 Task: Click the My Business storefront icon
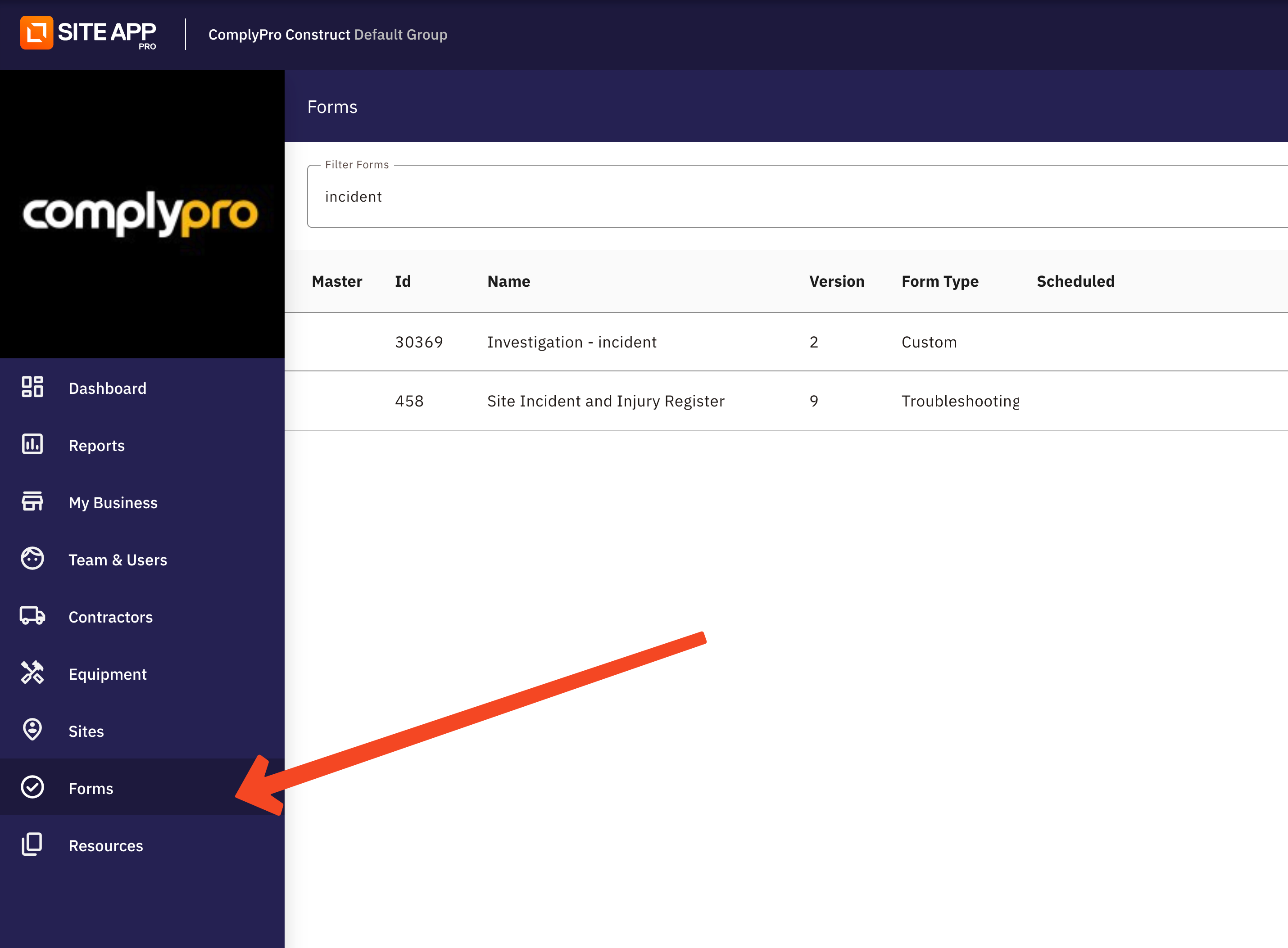tap(32, 501)
